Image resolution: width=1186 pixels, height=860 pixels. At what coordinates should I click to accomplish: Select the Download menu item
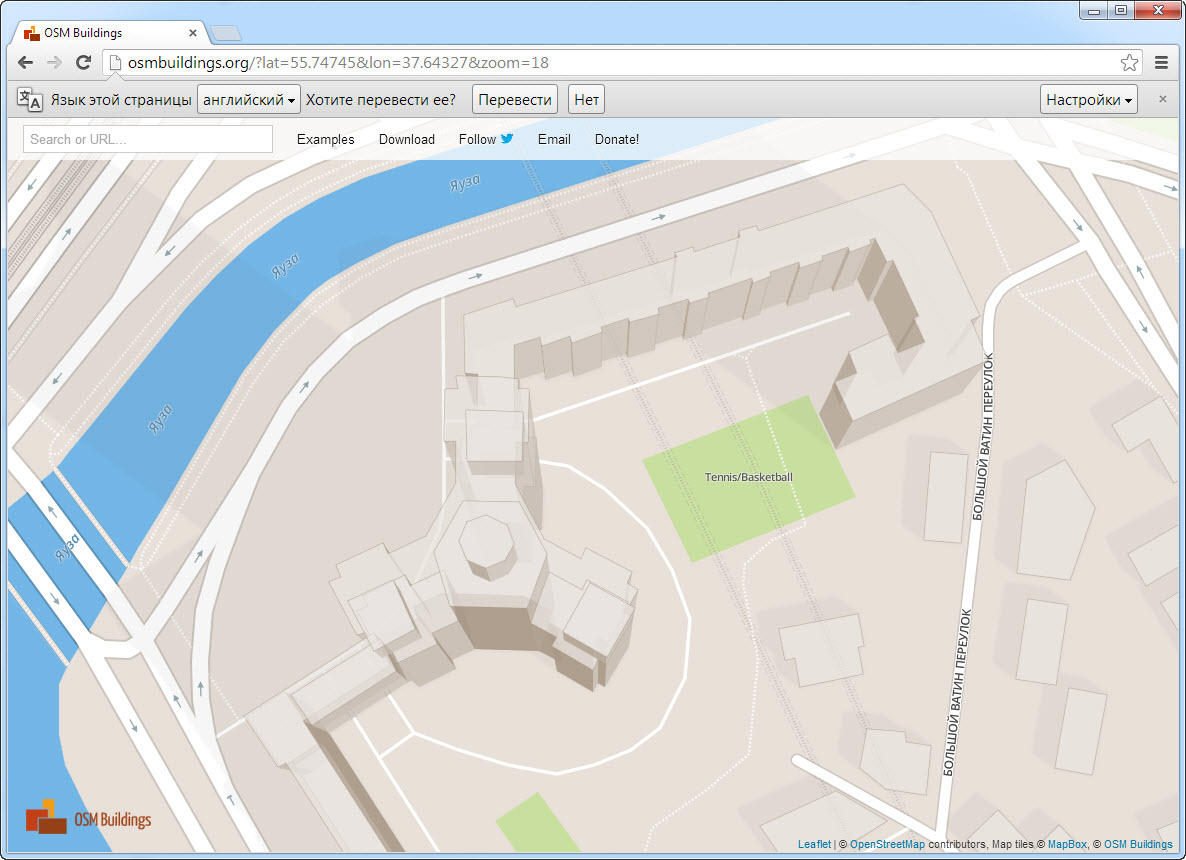click(406, 139)
